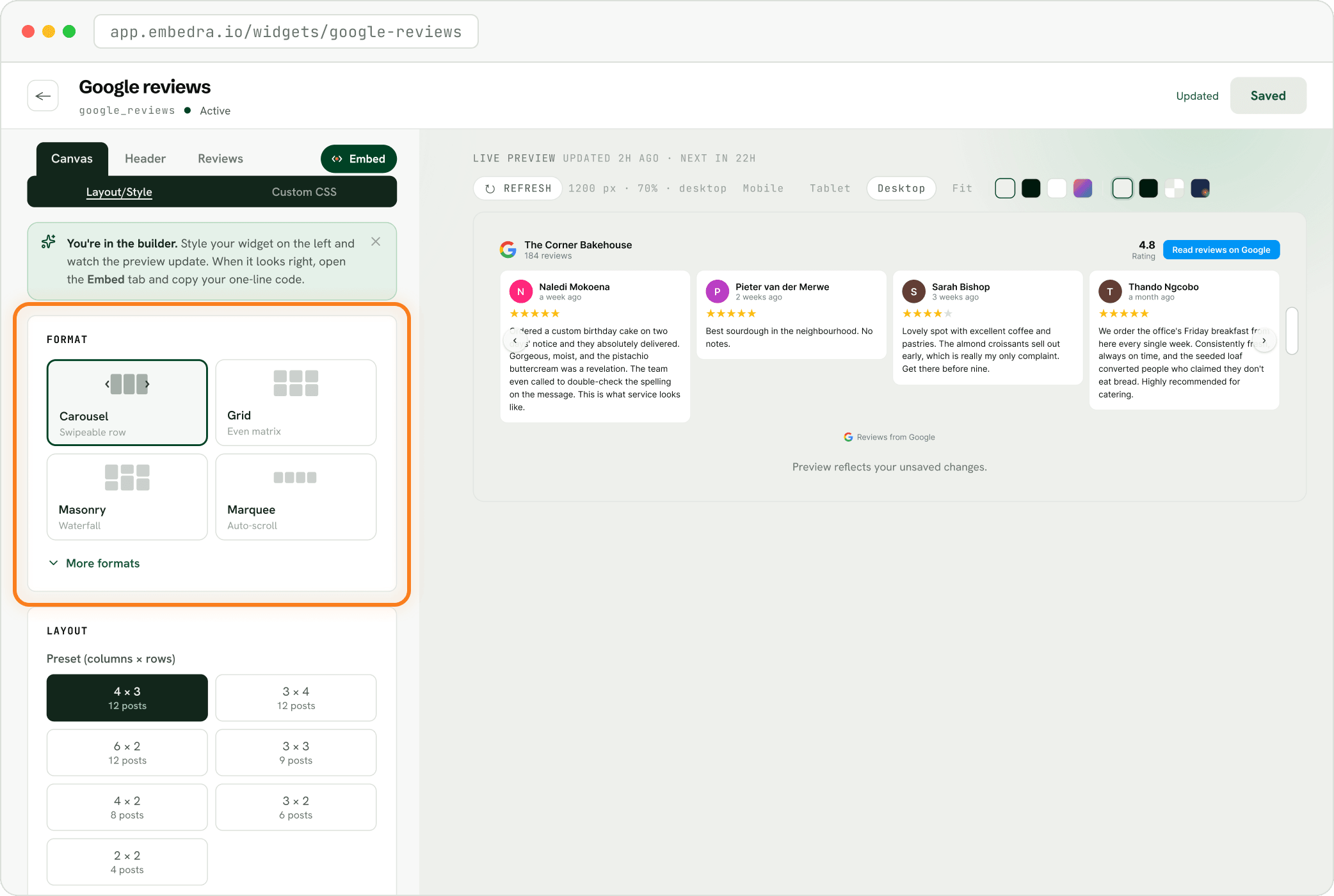Image resolution: width=1334 pixels, height=896 pixels.
Task: Go back using the arrow button
Action: [43, 96]
